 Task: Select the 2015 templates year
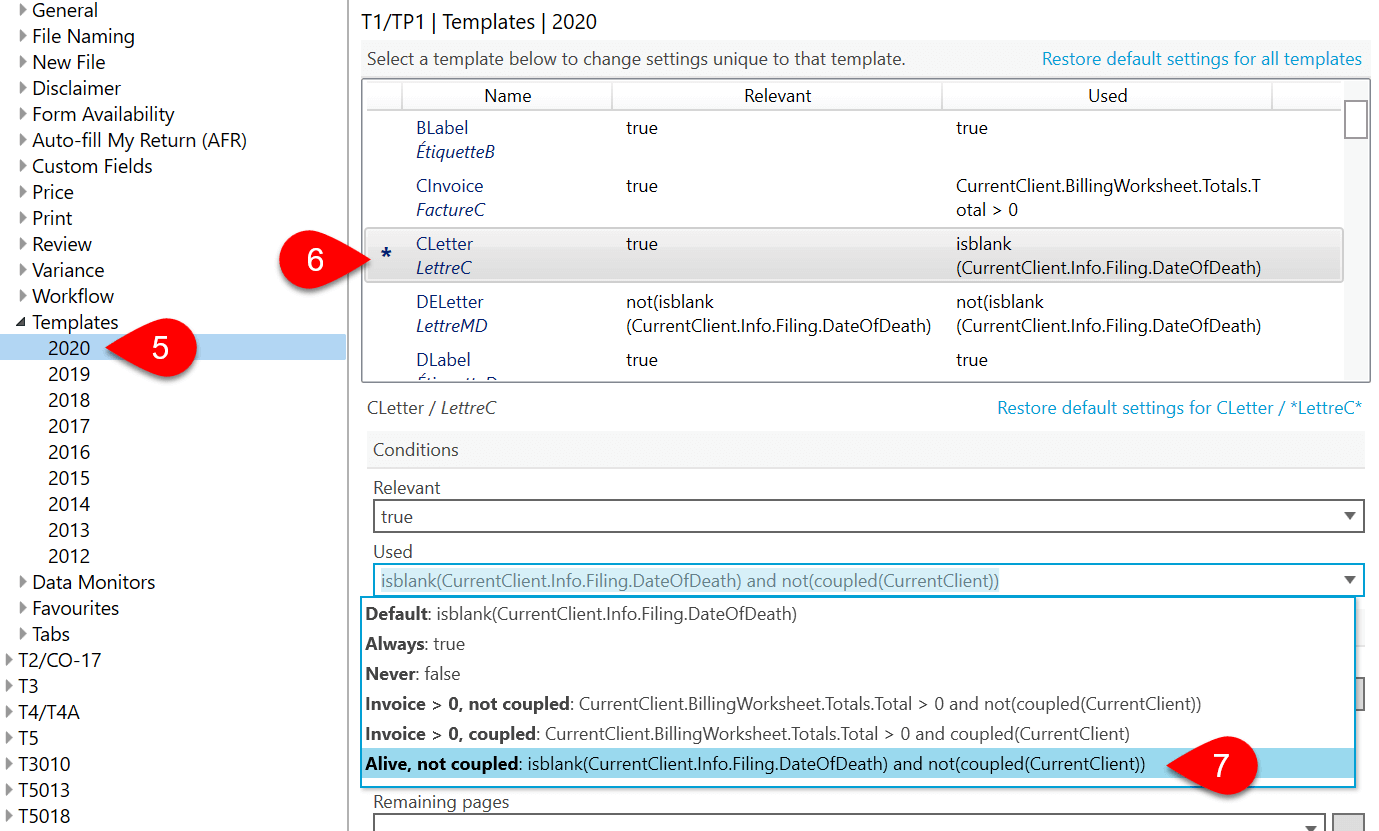point(69,478)
